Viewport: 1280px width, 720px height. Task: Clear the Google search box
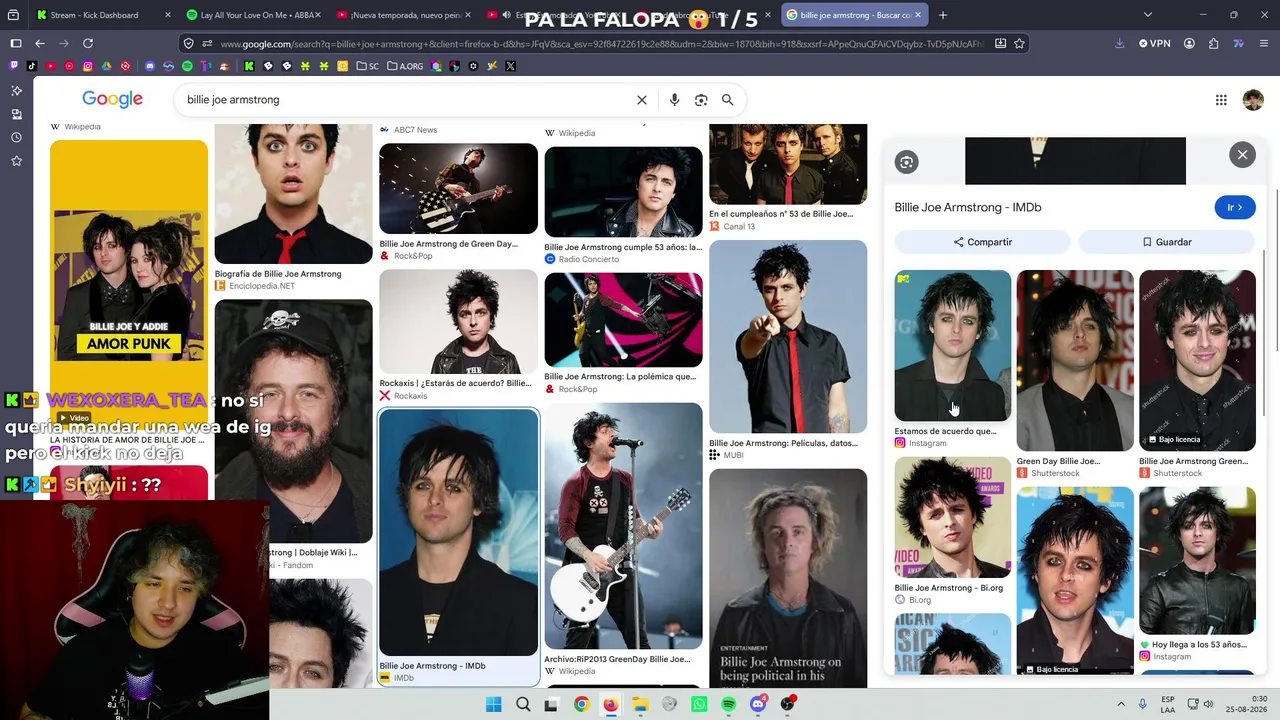(642, 100)
